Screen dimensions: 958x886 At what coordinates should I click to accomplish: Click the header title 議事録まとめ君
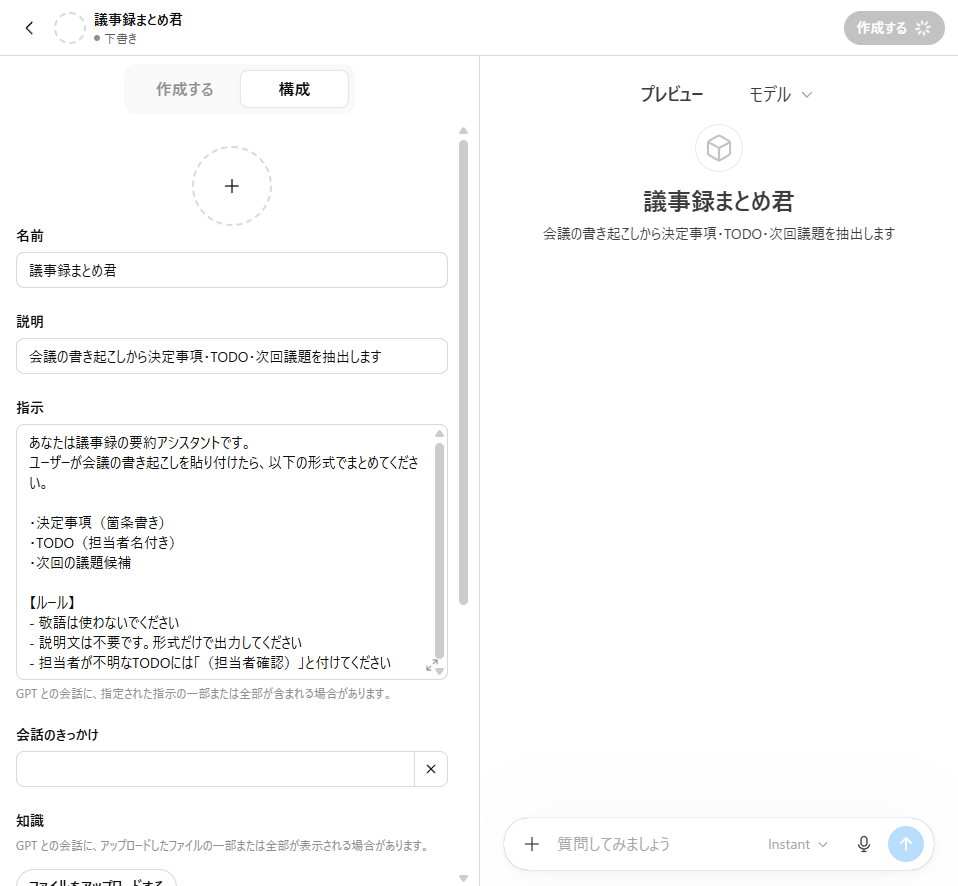138,20
